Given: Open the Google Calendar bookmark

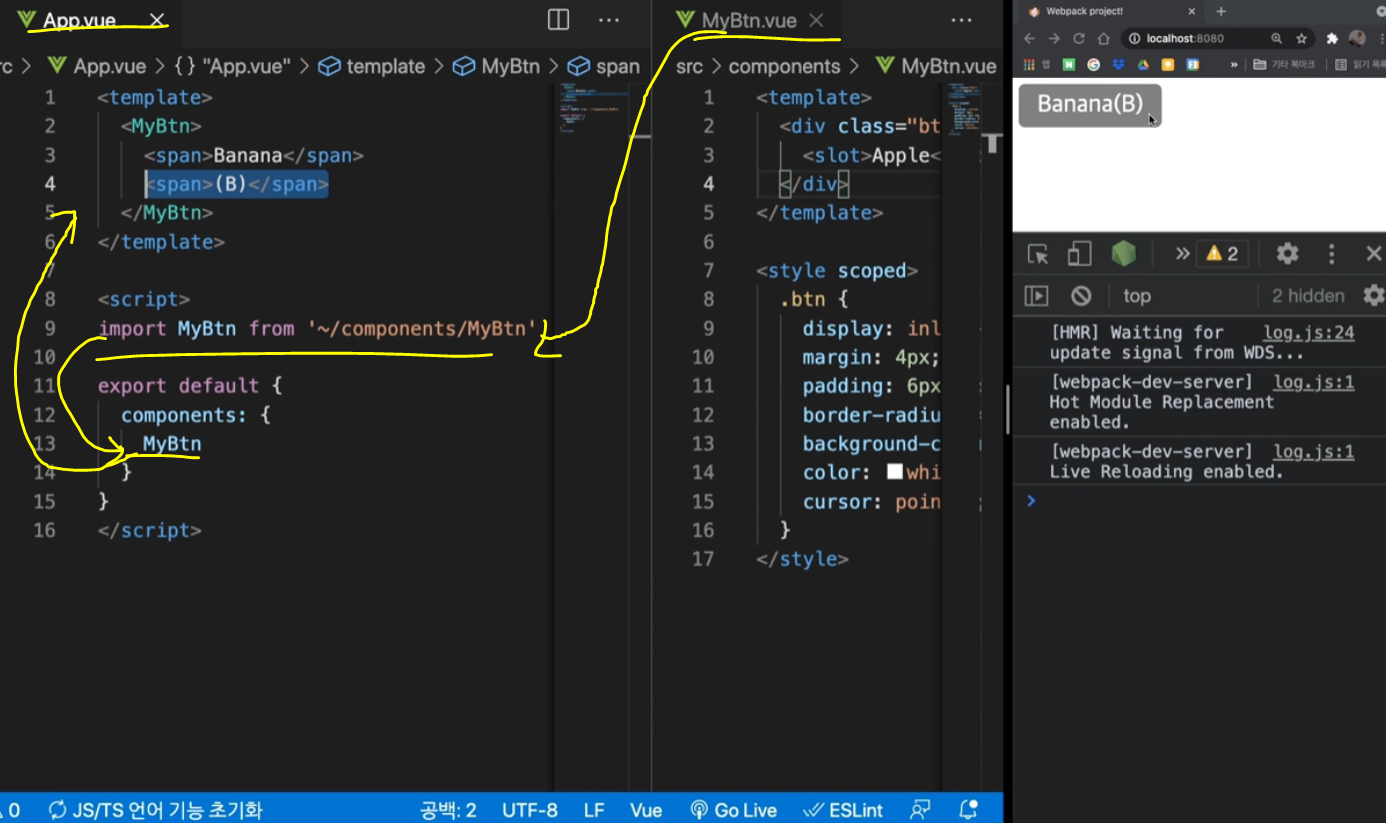Looking at the screenshot, I should 1193,64.
